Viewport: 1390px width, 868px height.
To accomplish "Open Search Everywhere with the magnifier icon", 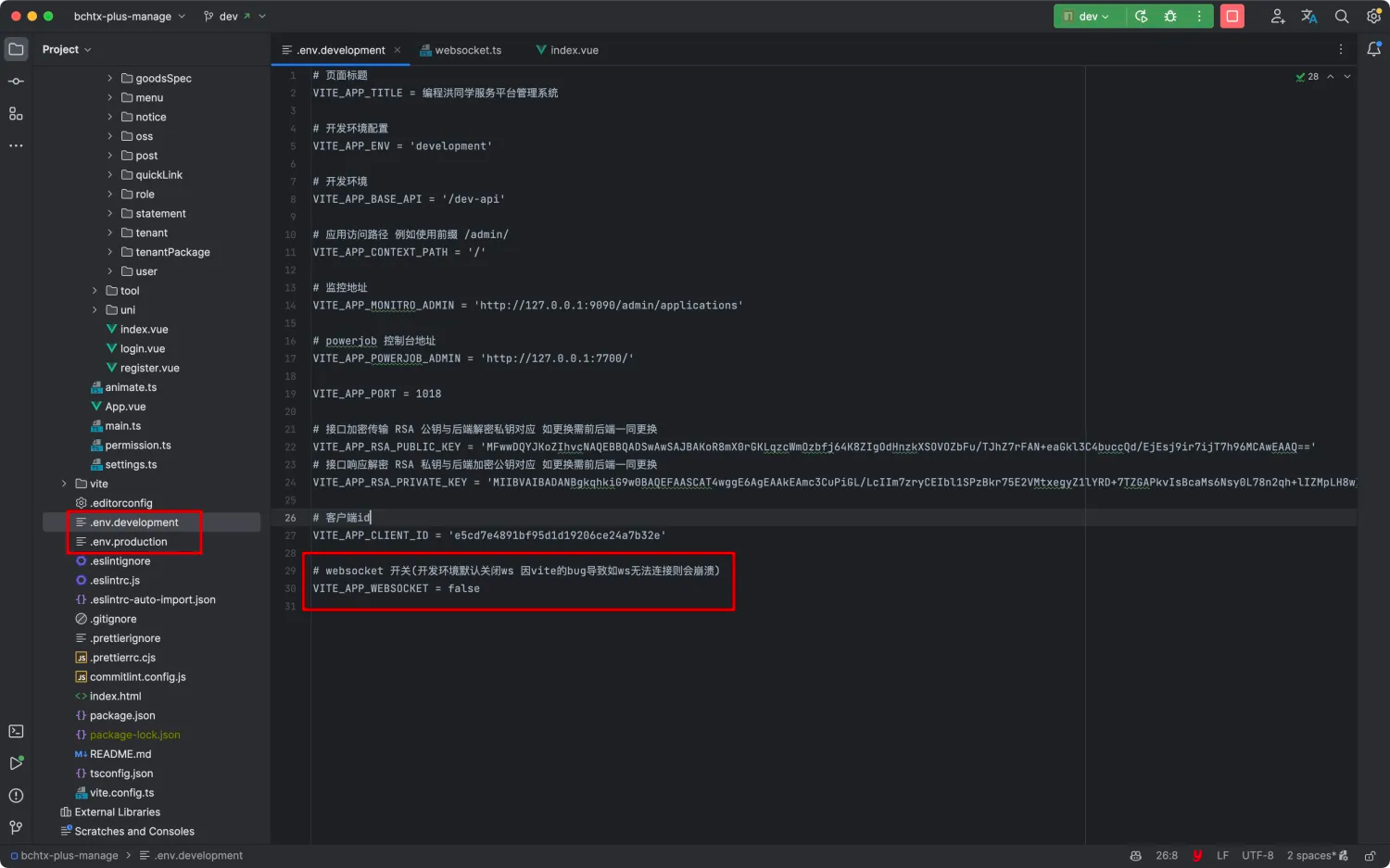I will pos(1341,16).
